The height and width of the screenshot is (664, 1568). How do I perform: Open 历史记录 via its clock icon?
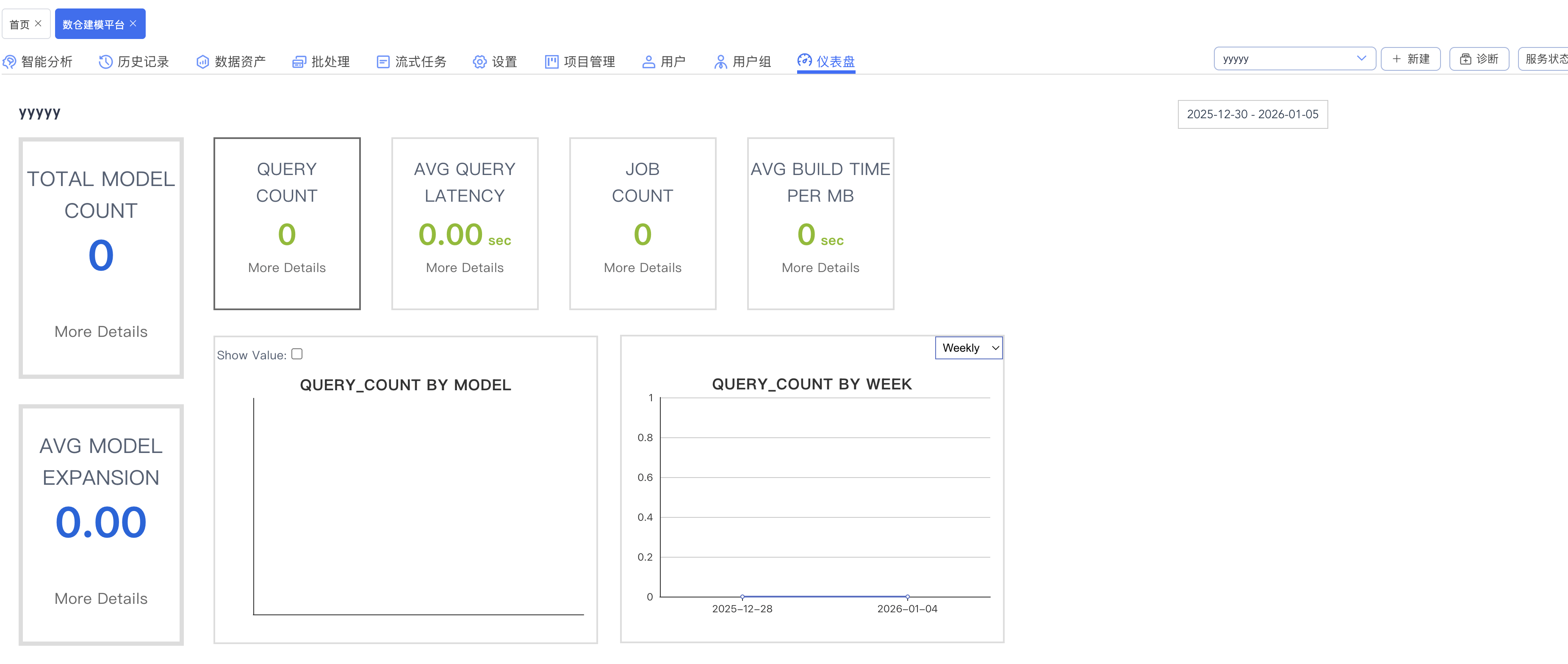(x=105, y=61)
